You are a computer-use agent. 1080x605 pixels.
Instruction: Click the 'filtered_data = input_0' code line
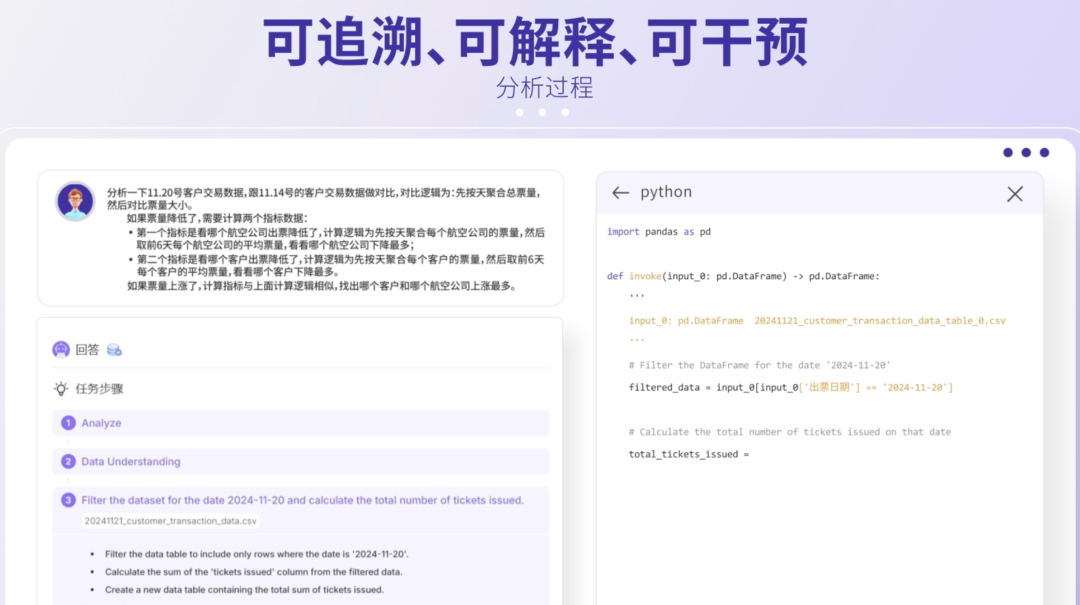(x=791, y=387)
